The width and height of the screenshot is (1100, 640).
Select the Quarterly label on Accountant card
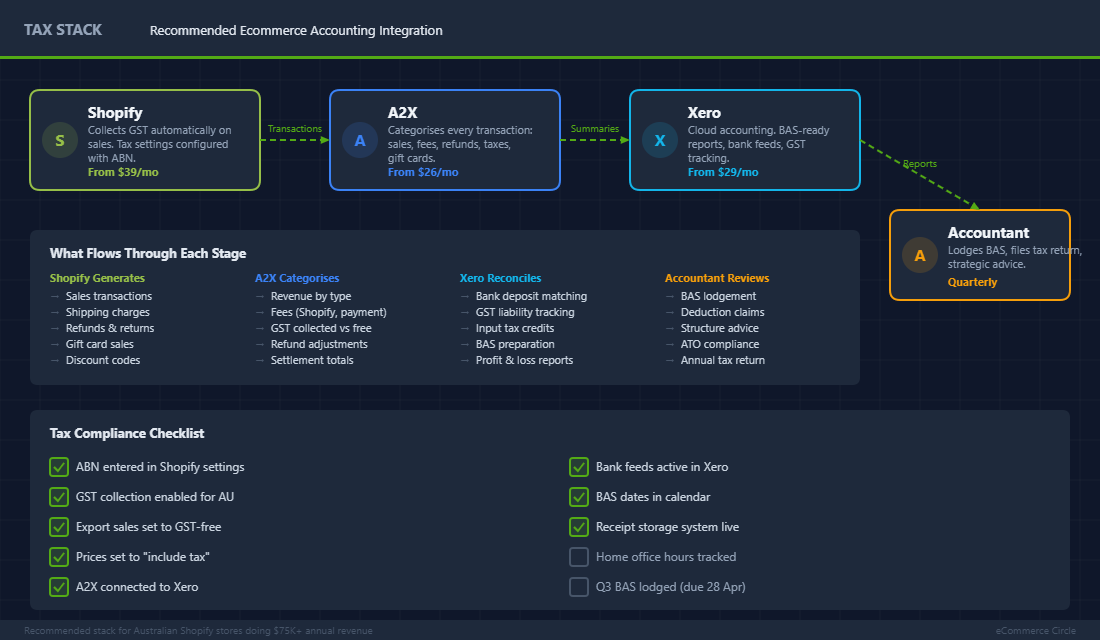pyautogui.click(x=972, y=282)
